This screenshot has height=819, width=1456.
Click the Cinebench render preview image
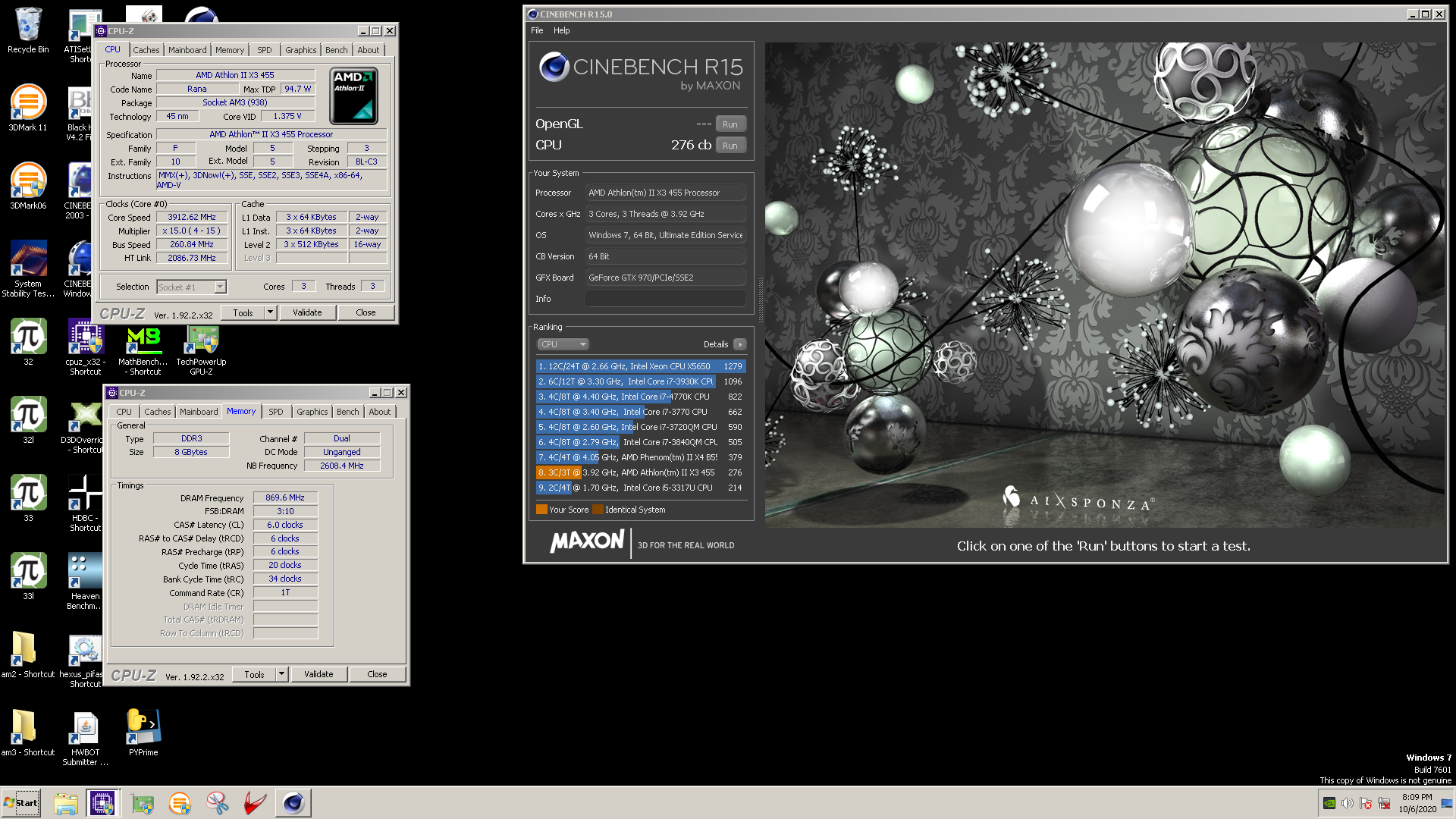pos(1103,284)
